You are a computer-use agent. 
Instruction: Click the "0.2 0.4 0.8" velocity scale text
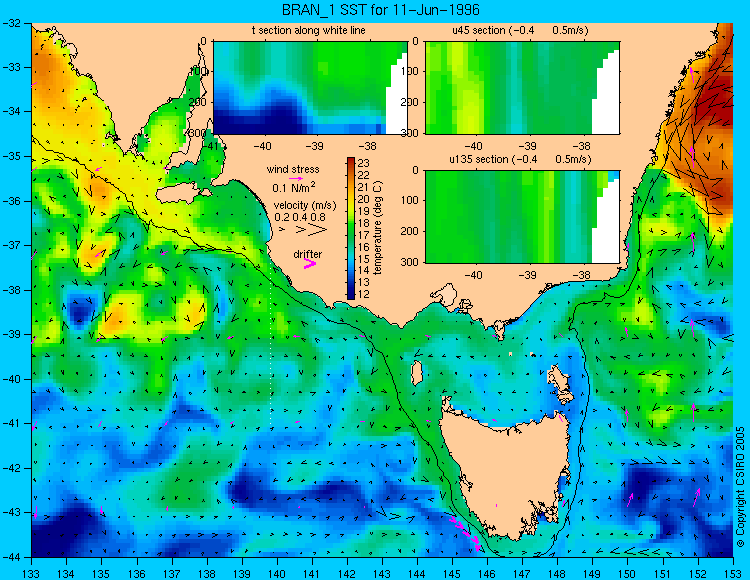300,217
